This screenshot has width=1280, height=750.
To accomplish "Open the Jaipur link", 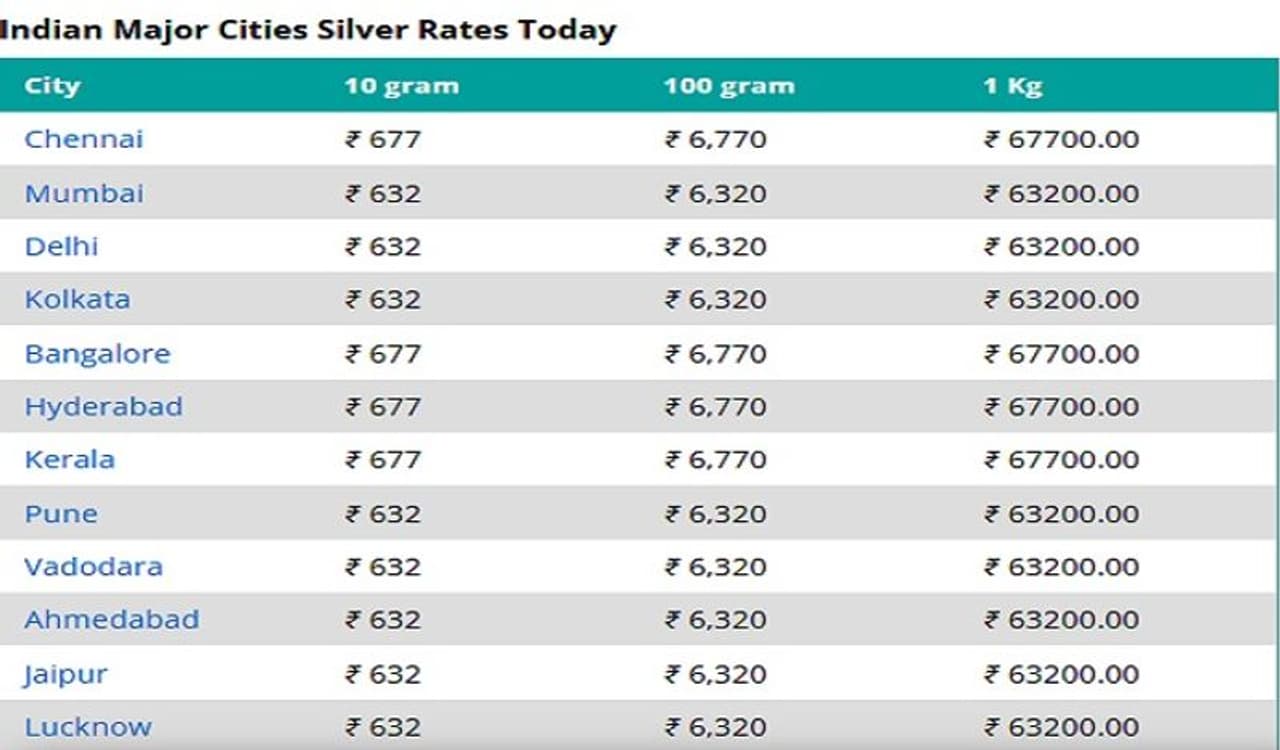I will point(65,675).
